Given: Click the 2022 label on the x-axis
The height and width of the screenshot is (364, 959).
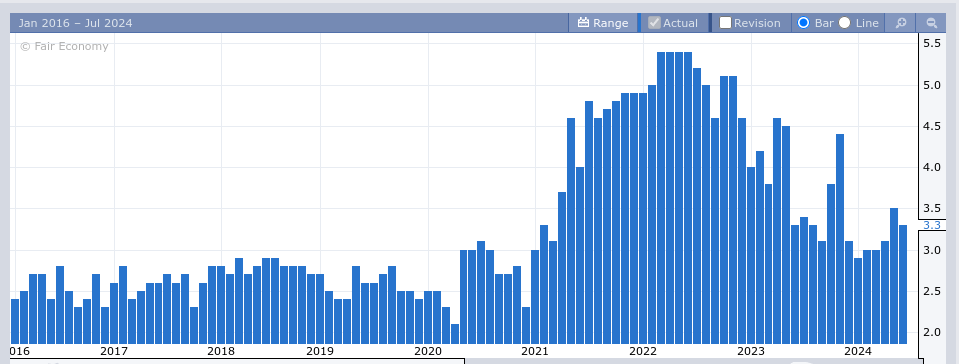Looking at the screenshot, I should click(x=643, y=351).
